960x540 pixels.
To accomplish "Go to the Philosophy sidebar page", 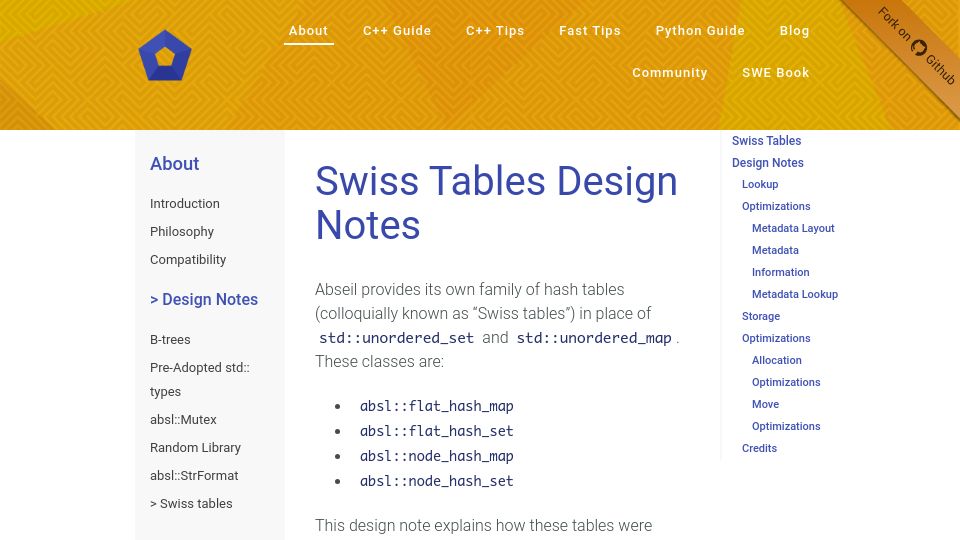I will click(182, 231).
